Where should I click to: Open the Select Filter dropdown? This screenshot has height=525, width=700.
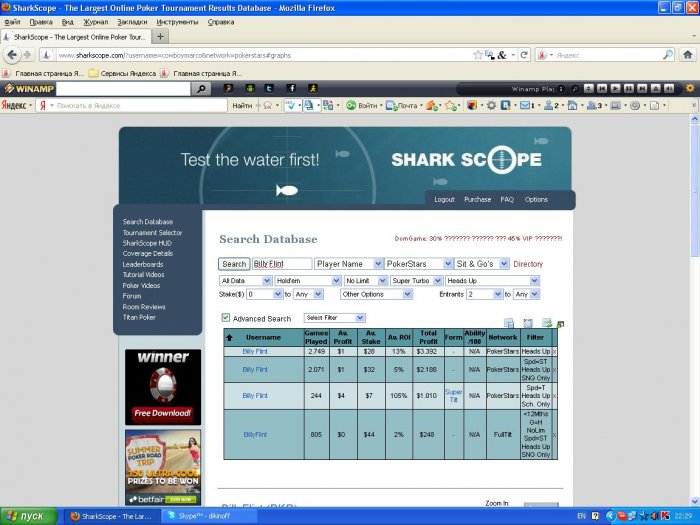pyautogui.click(x=335, y=318)
